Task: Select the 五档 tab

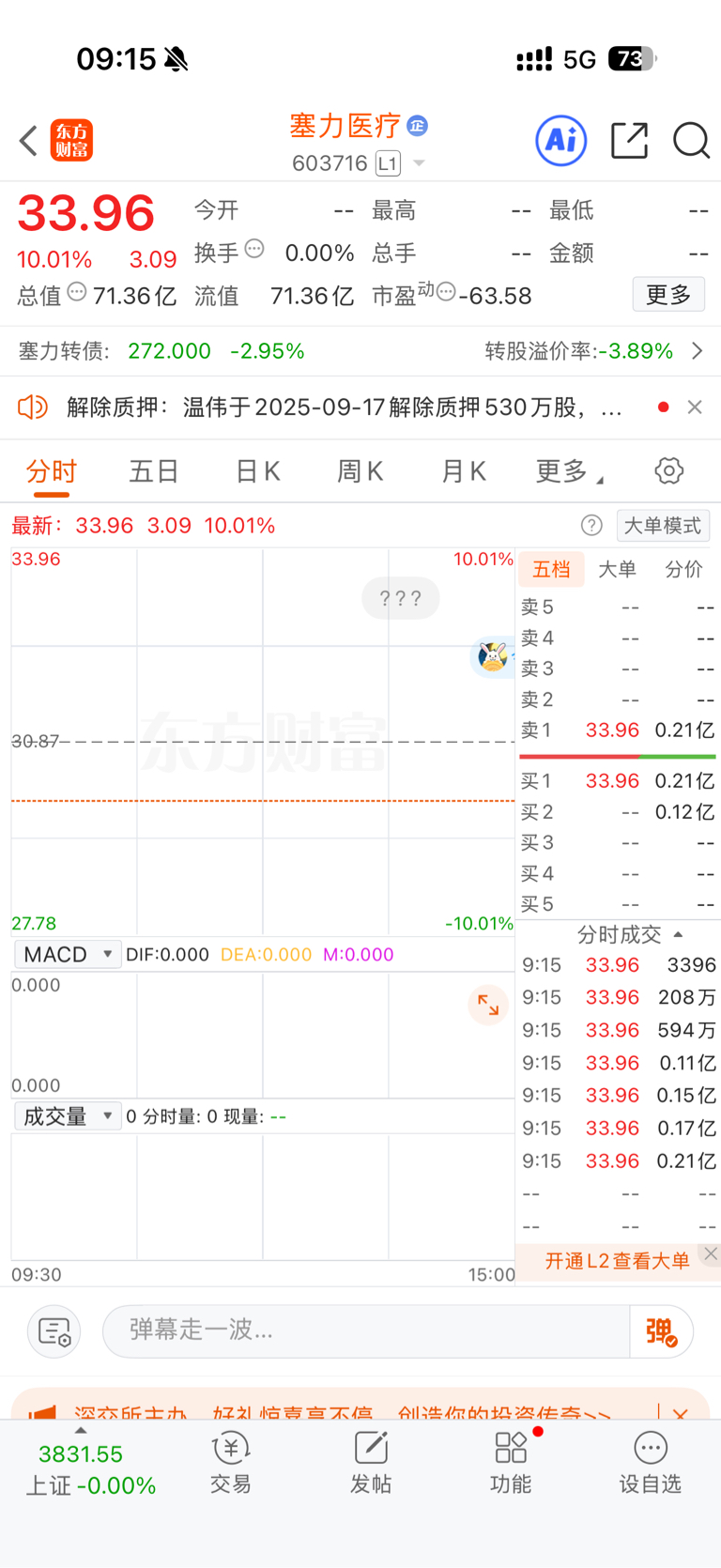Action: coord(551,569)
